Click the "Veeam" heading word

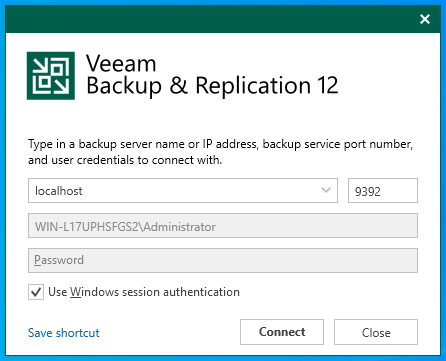pos(121,63)
